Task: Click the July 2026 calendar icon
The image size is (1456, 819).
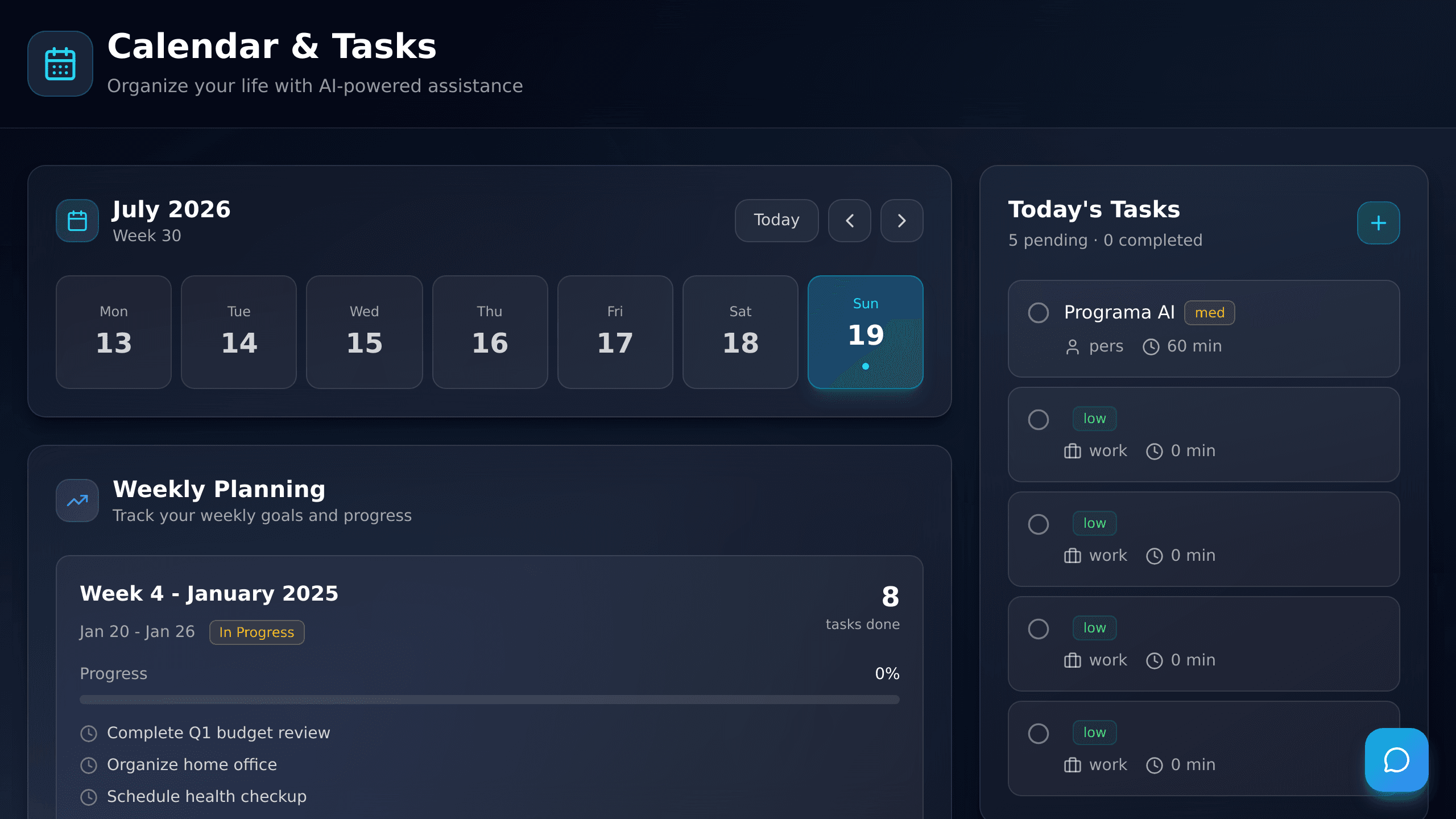Action: coord(77,221)
